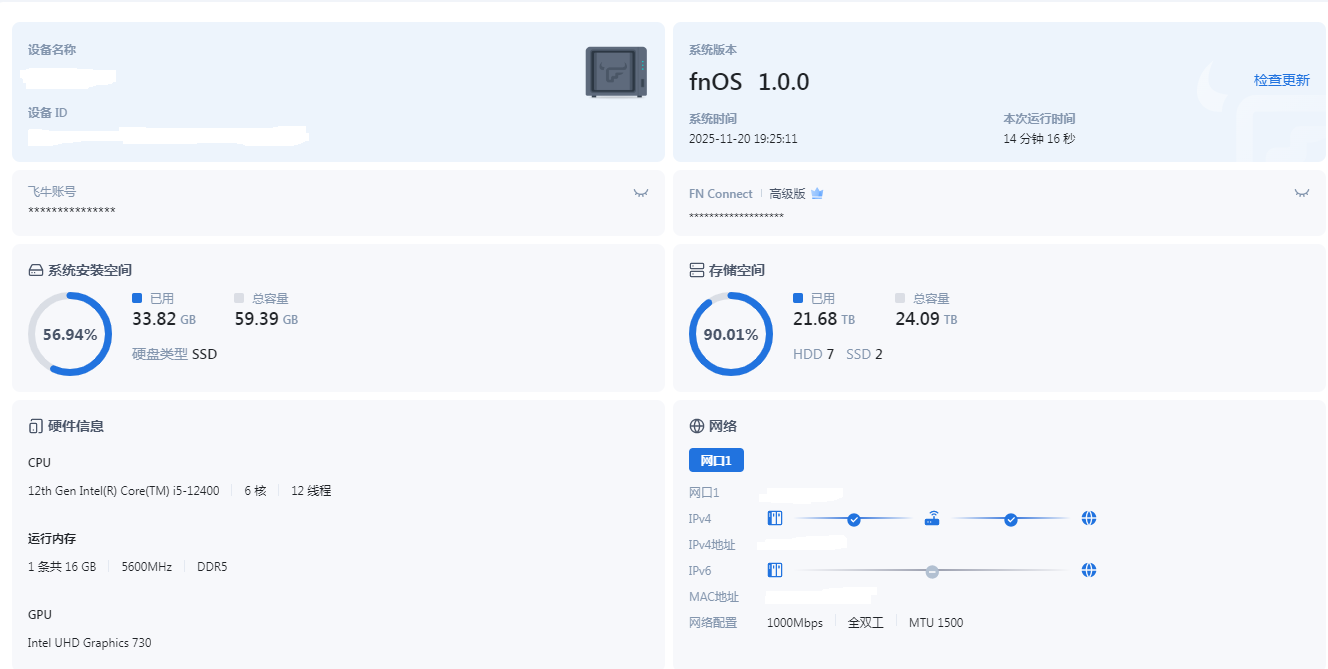Click the grey 总容量 legend swatch under 存储空间
1328x669 pixels.
point(900,298)
